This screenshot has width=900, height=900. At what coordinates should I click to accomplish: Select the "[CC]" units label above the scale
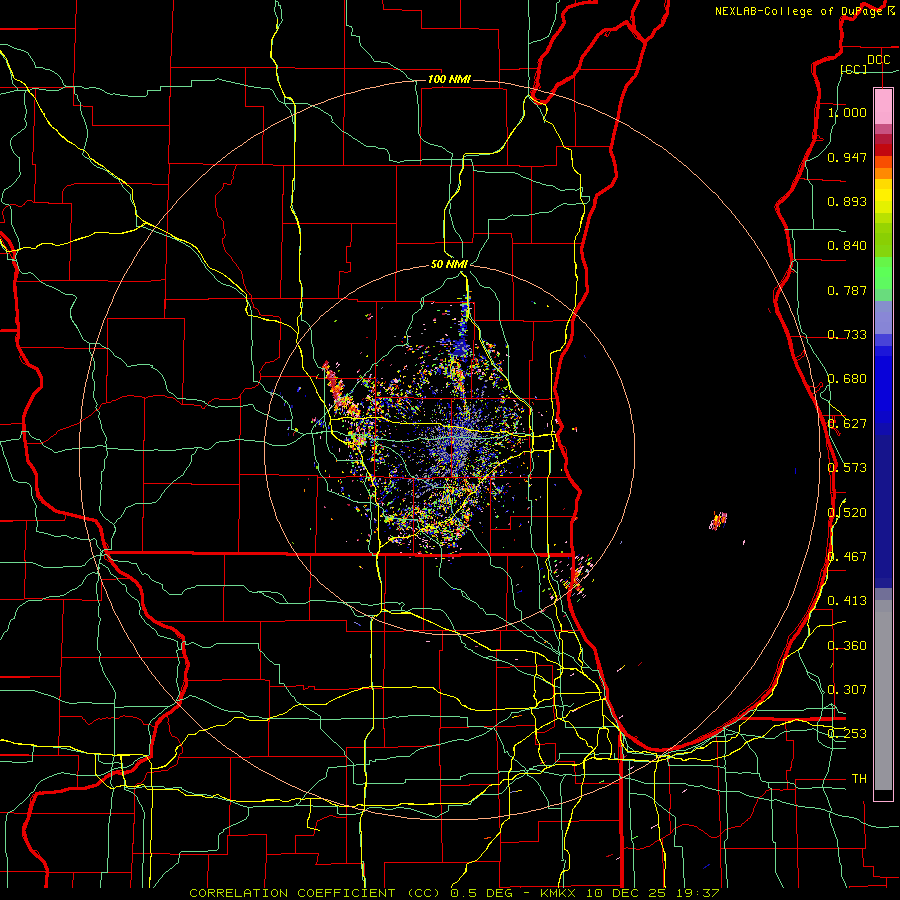click(x=854, y=69)
